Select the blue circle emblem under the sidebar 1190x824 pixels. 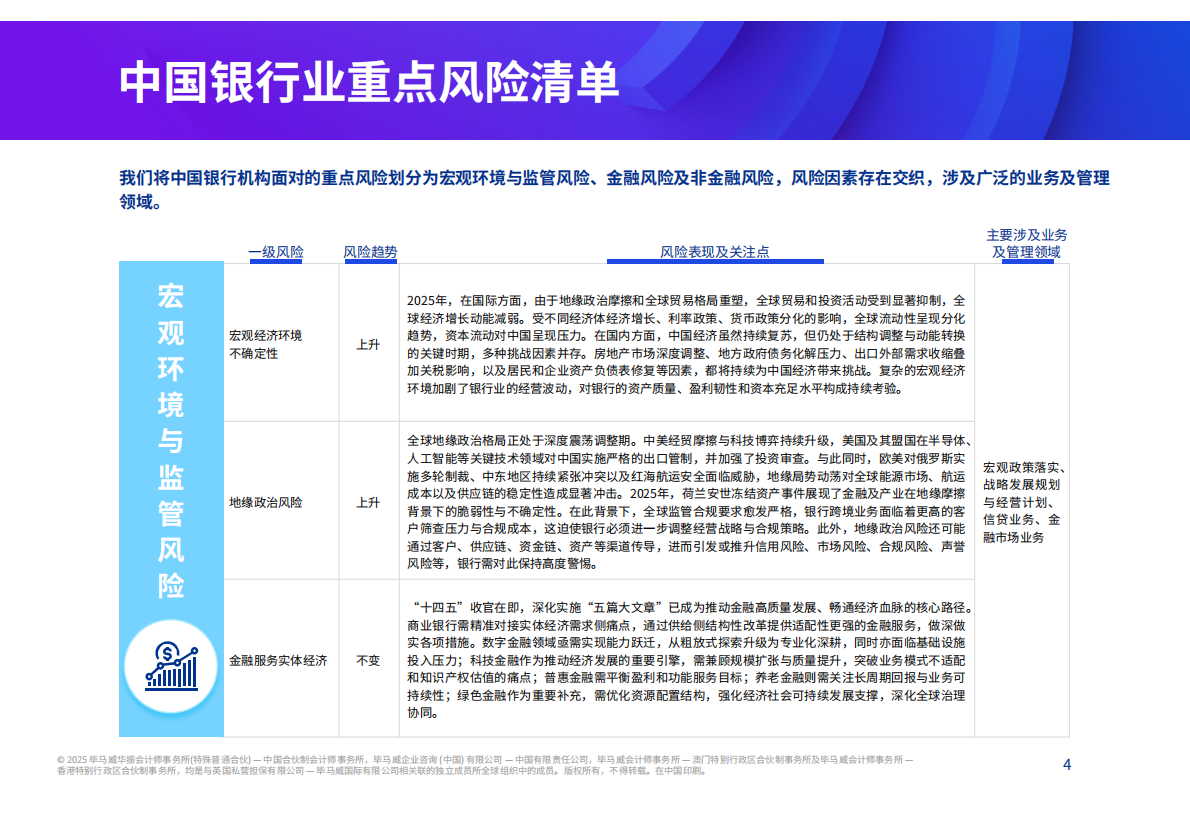170,665
